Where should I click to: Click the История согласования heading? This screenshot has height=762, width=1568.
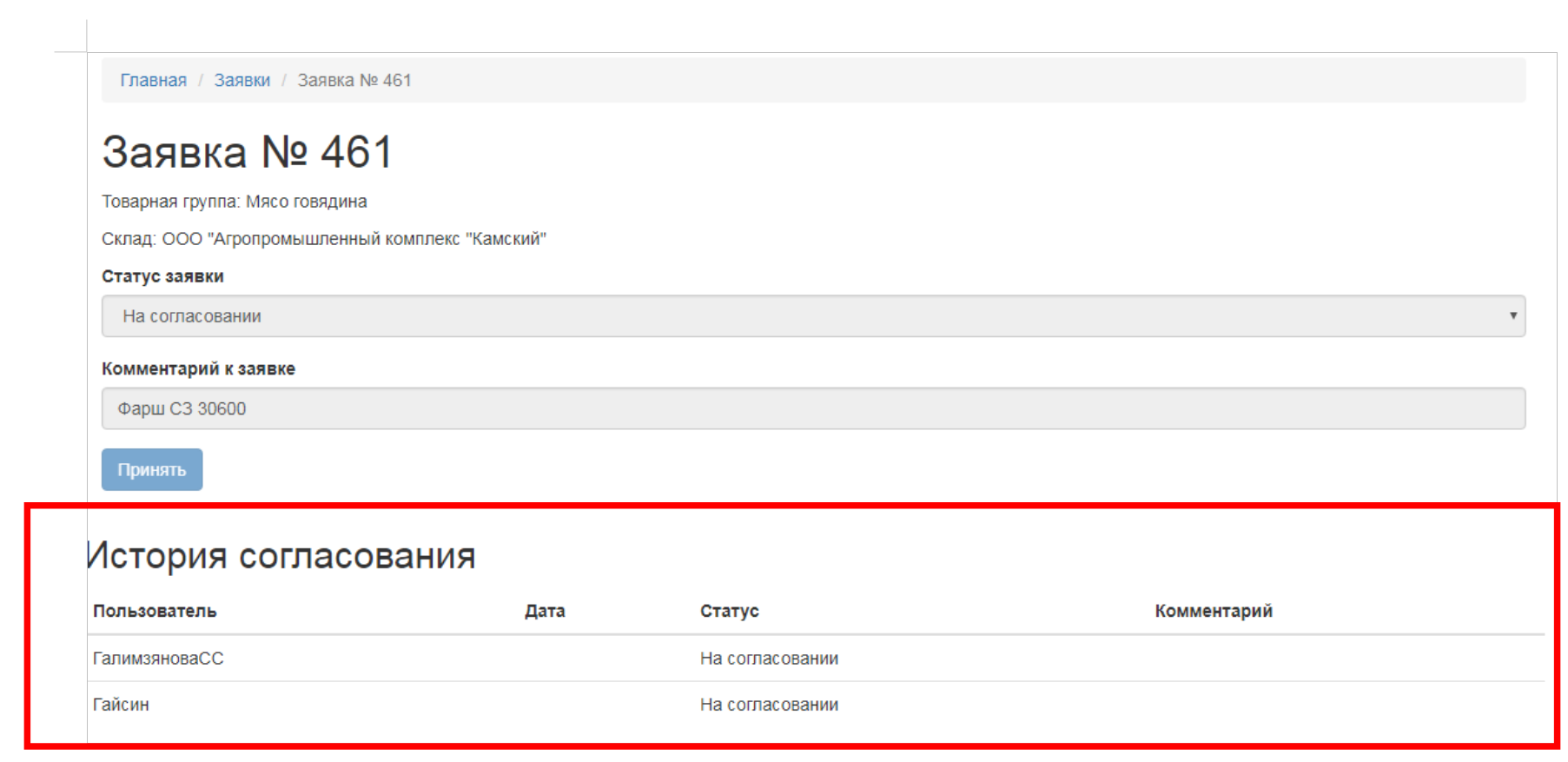[x=281, y=555]
